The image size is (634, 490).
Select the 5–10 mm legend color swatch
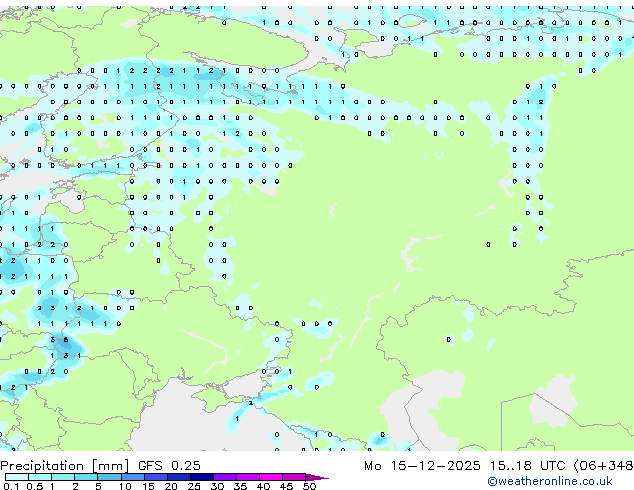pyautogui.click(x=109, y=477)
